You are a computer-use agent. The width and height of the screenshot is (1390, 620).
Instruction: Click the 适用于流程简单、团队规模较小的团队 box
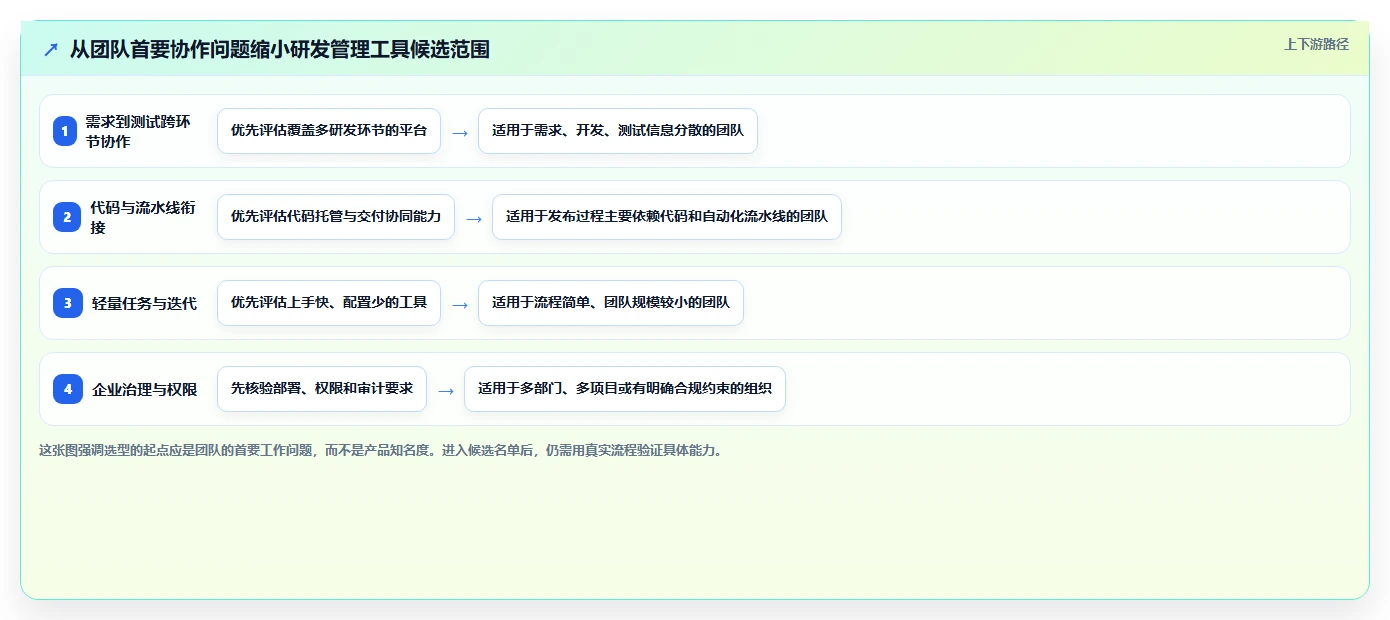pos(611,303)
